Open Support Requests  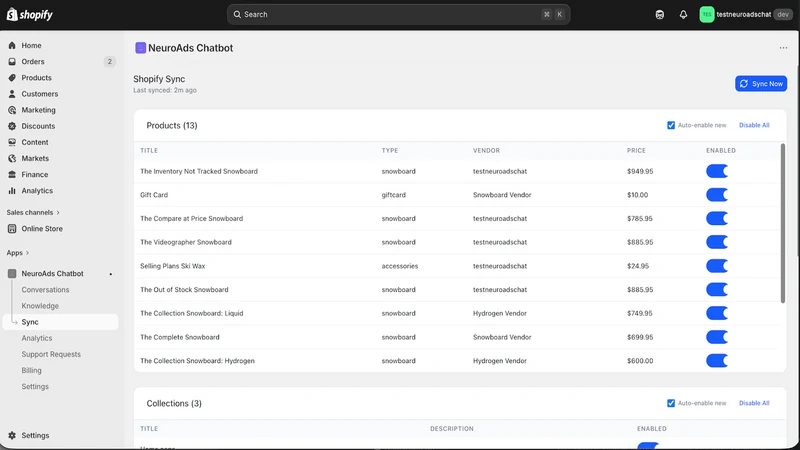(x=51, y=354)
